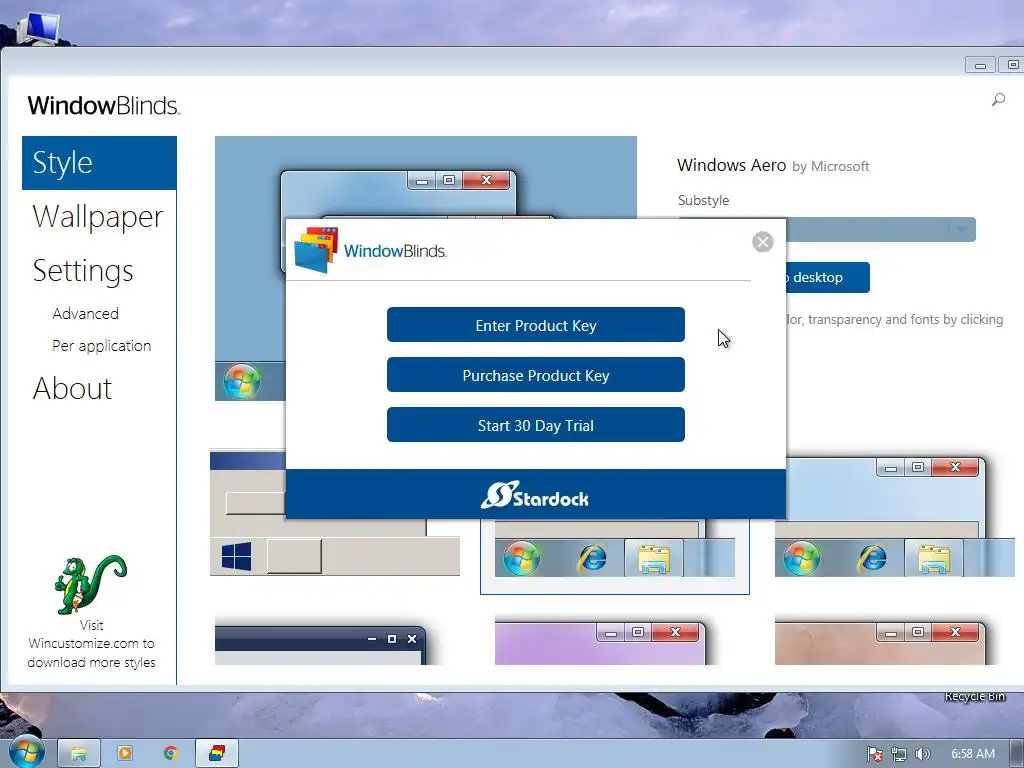Click the Computer desktop icon
1024x768 pixels.
pyautogui.click(x=38, y=27)
